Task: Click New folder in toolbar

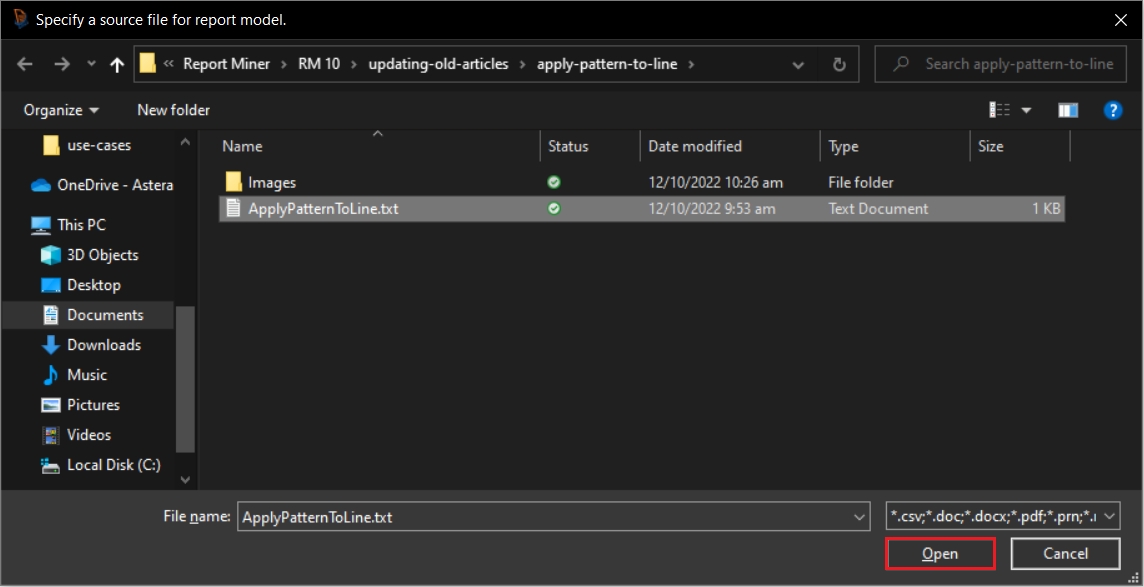Action: [x=173, y=110]
